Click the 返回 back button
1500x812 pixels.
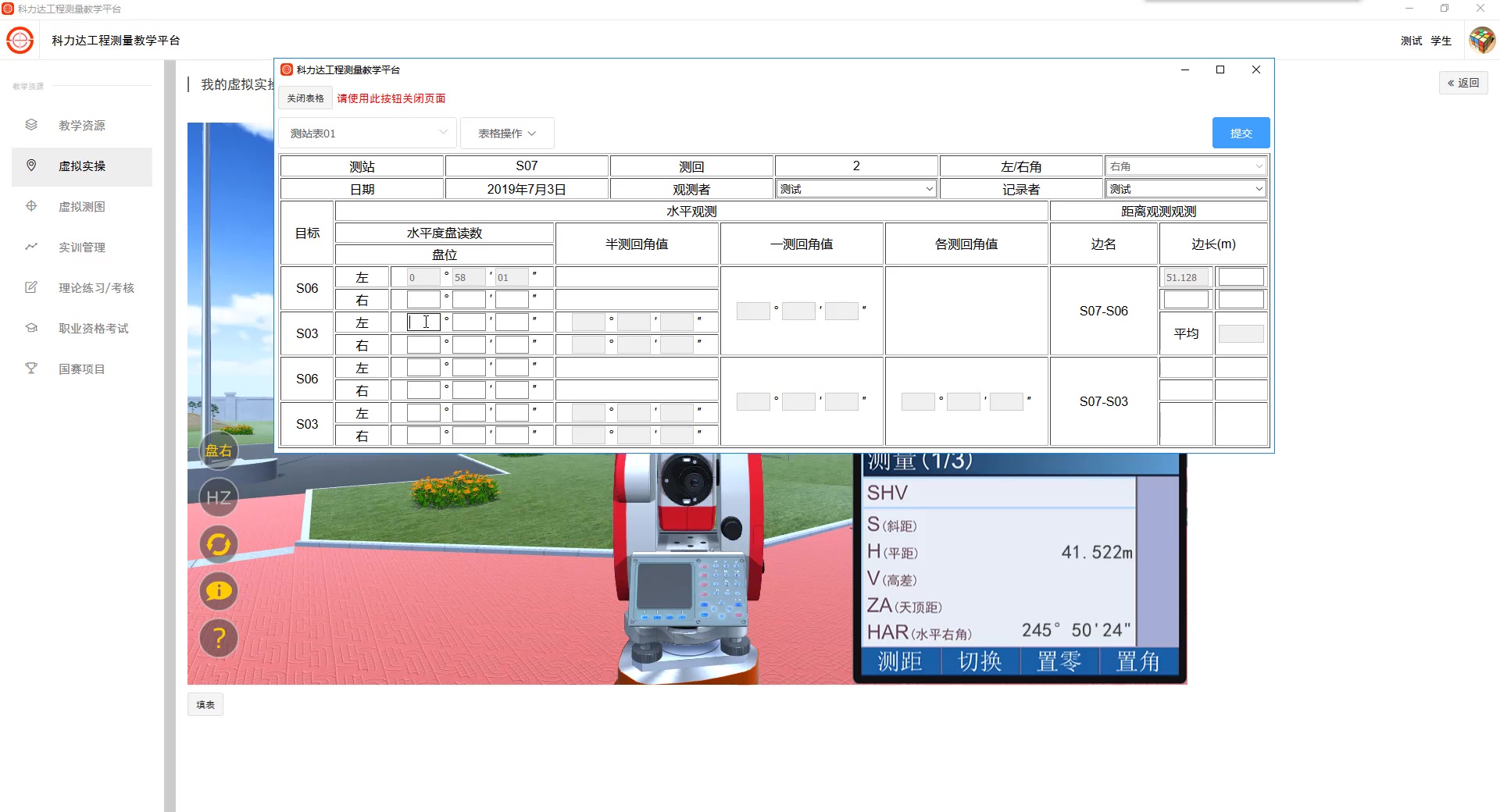(1463, 83)
